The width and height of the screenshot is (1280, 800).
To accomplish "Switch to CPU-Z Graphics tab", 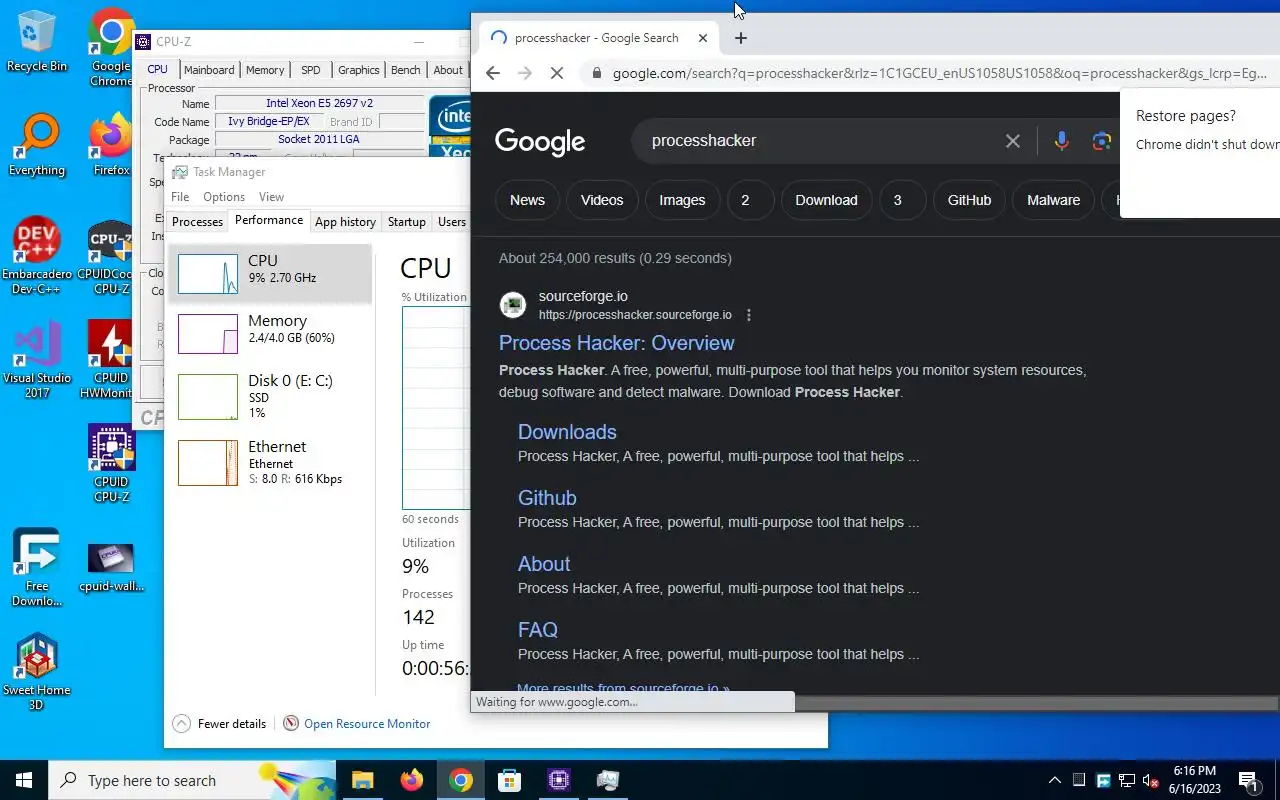I will [x=358, y=70].
